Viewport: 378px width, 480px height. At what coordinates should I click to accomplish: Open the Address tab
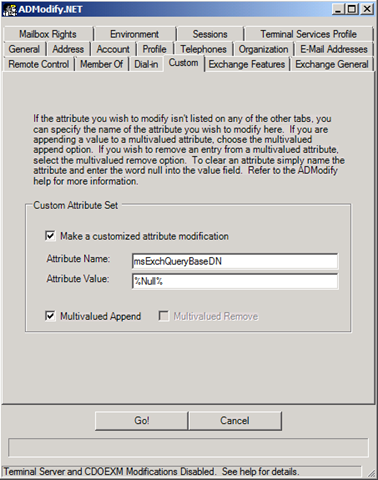tap(68, 49)
